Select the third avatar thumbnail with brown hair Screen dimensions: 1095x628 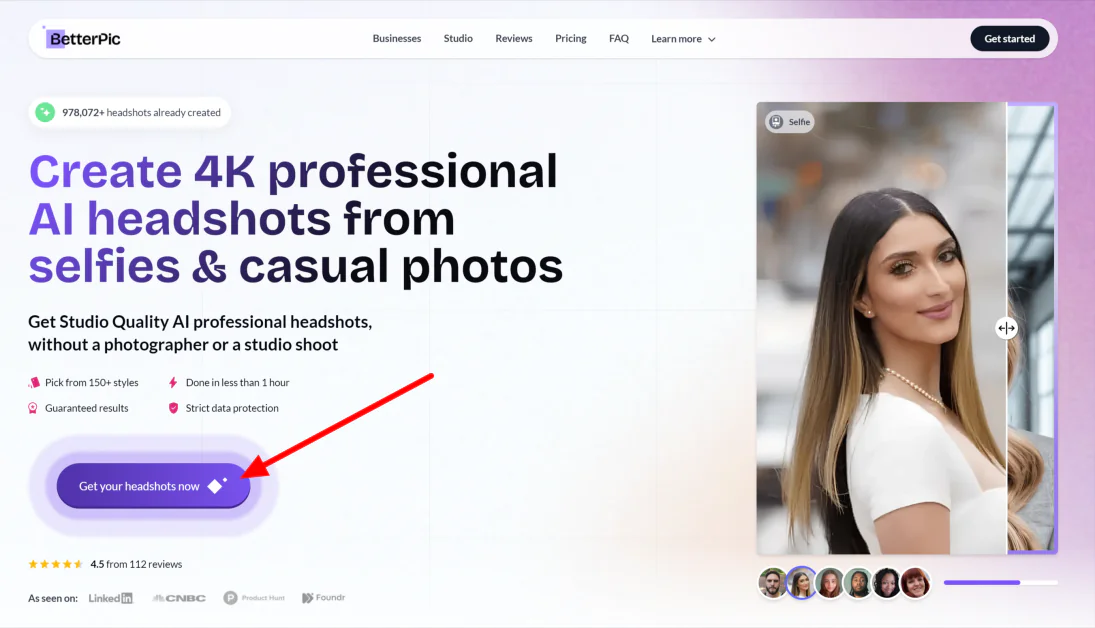(830, 583)
